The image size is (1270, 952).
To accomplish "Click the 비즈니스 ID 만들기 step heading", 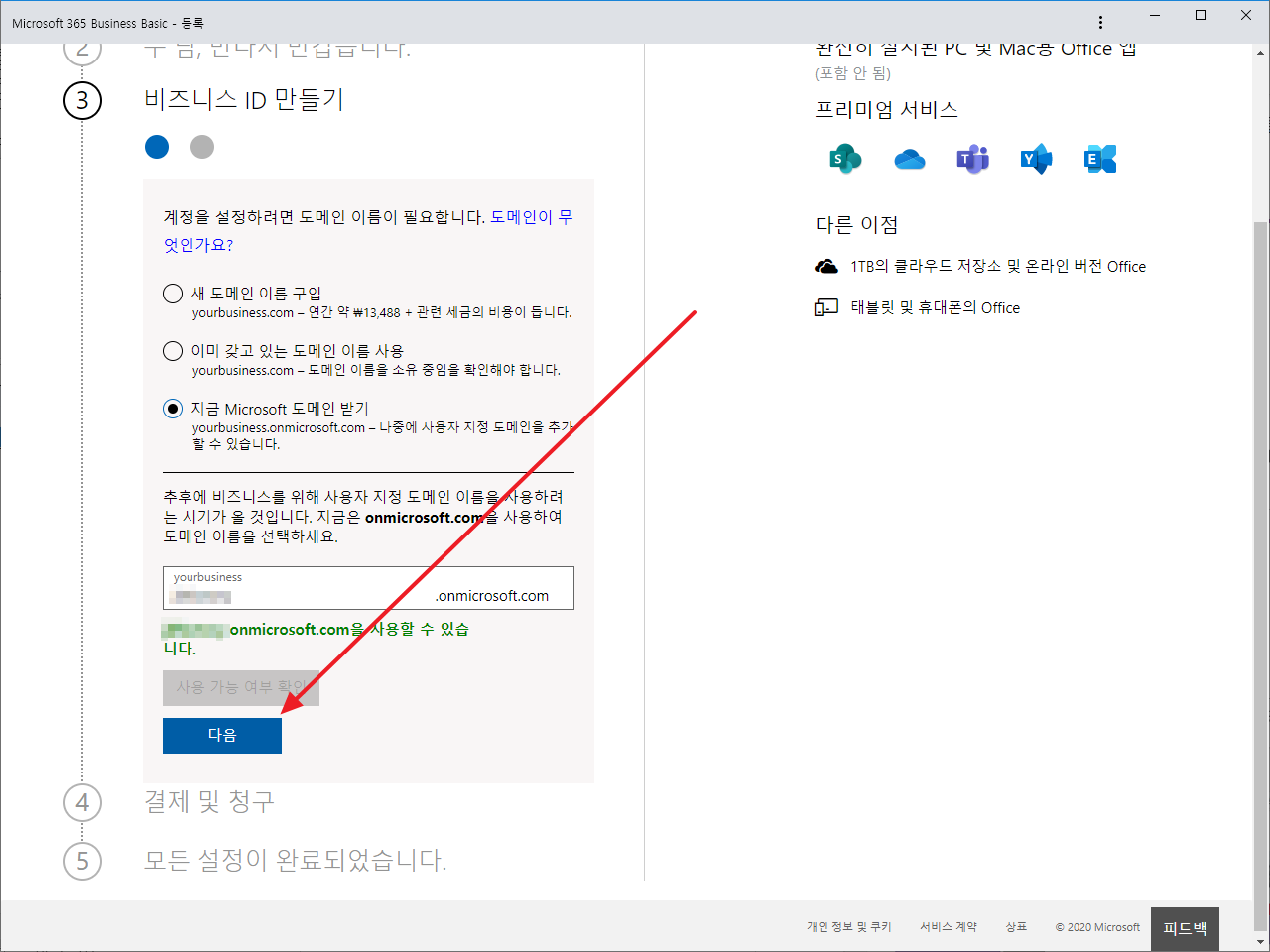I will (x=244, y=99).
